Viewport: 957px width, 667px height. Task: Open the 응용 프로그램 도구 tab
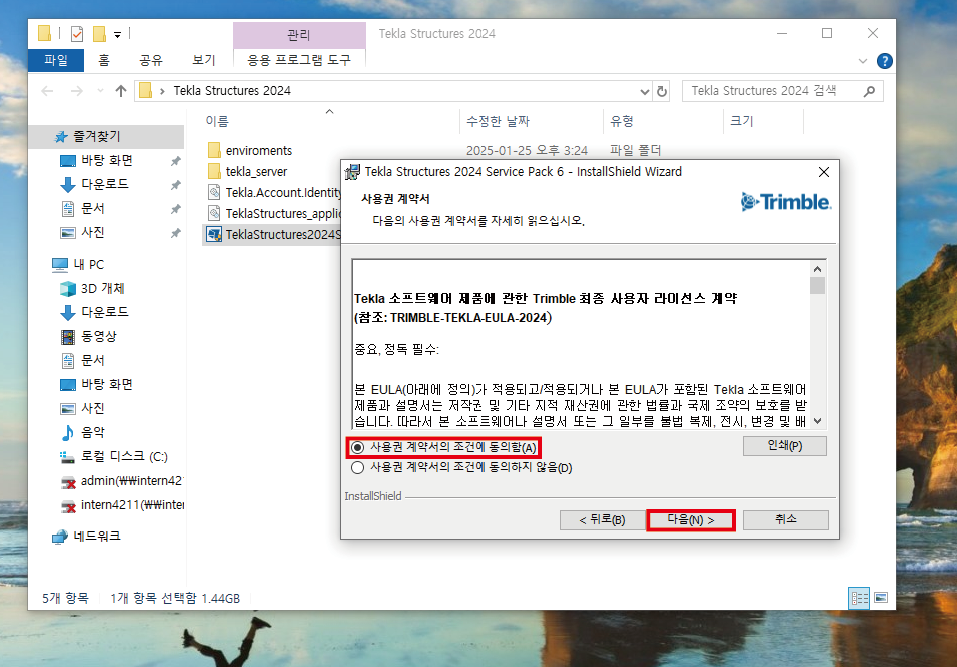(299, 60)
